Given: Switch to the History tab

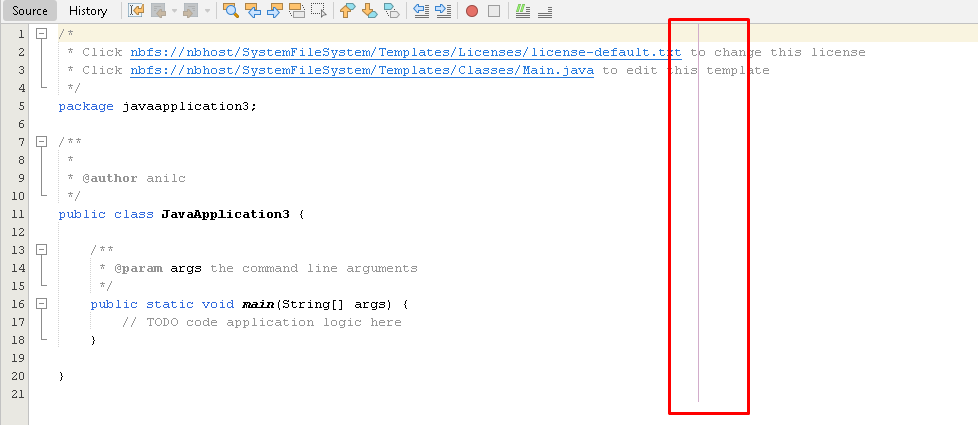Looking at the screenshot, I should tap(88, 11).
